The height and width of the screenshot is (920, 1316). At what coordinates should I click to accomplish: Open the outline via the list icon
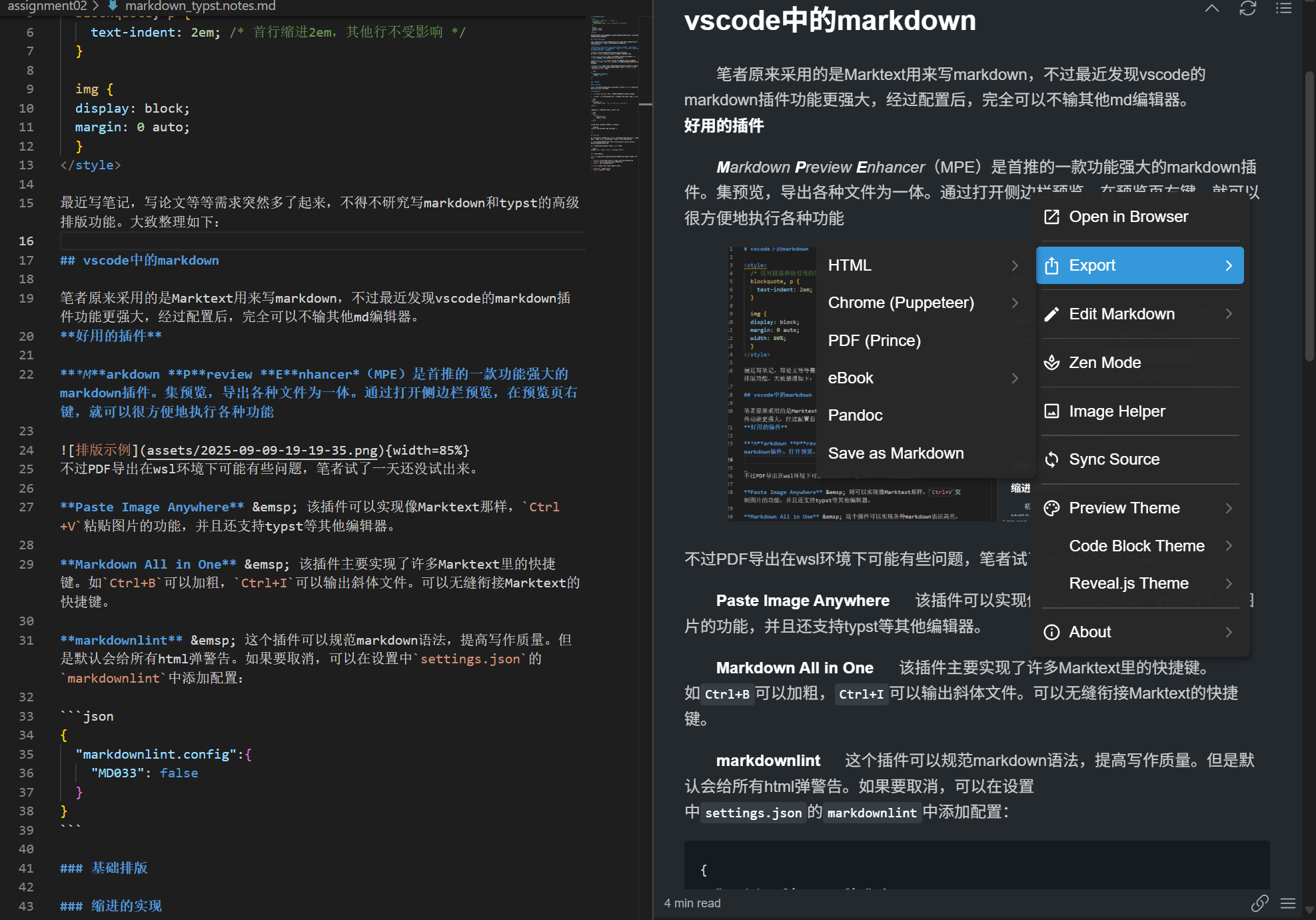1283,9
